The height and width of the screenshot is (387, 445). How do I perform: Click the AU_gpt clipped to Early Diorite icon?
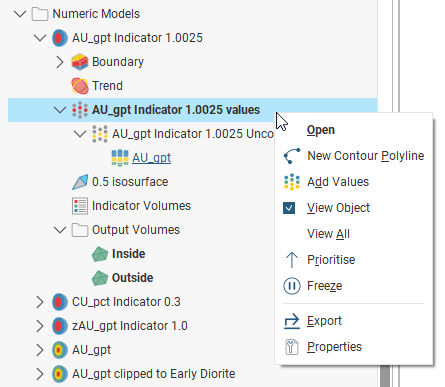[60, 374]
